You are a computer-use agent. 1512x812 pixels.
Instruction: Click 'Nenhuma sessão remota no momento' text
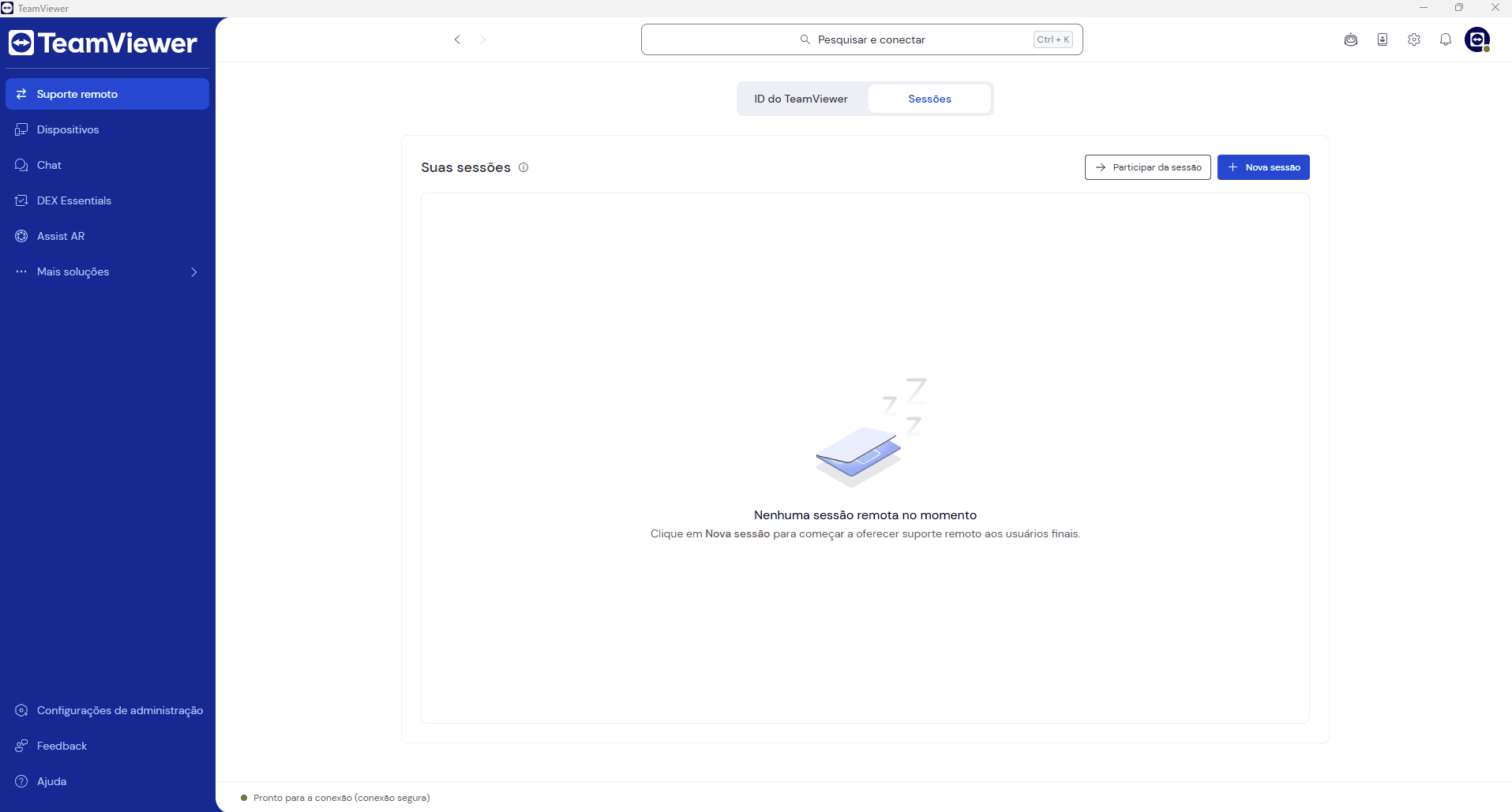pos(865,515)
